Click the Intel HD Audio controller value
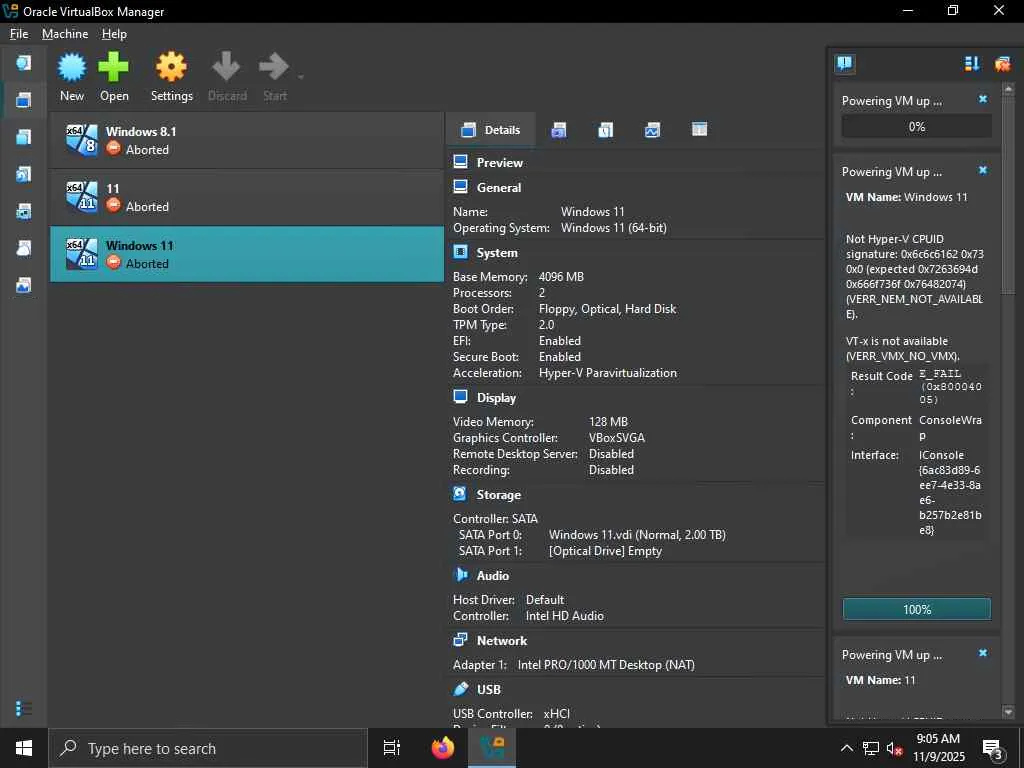Image resolution: width=1024 pixels, height=768 pixels. click(565, 616)
